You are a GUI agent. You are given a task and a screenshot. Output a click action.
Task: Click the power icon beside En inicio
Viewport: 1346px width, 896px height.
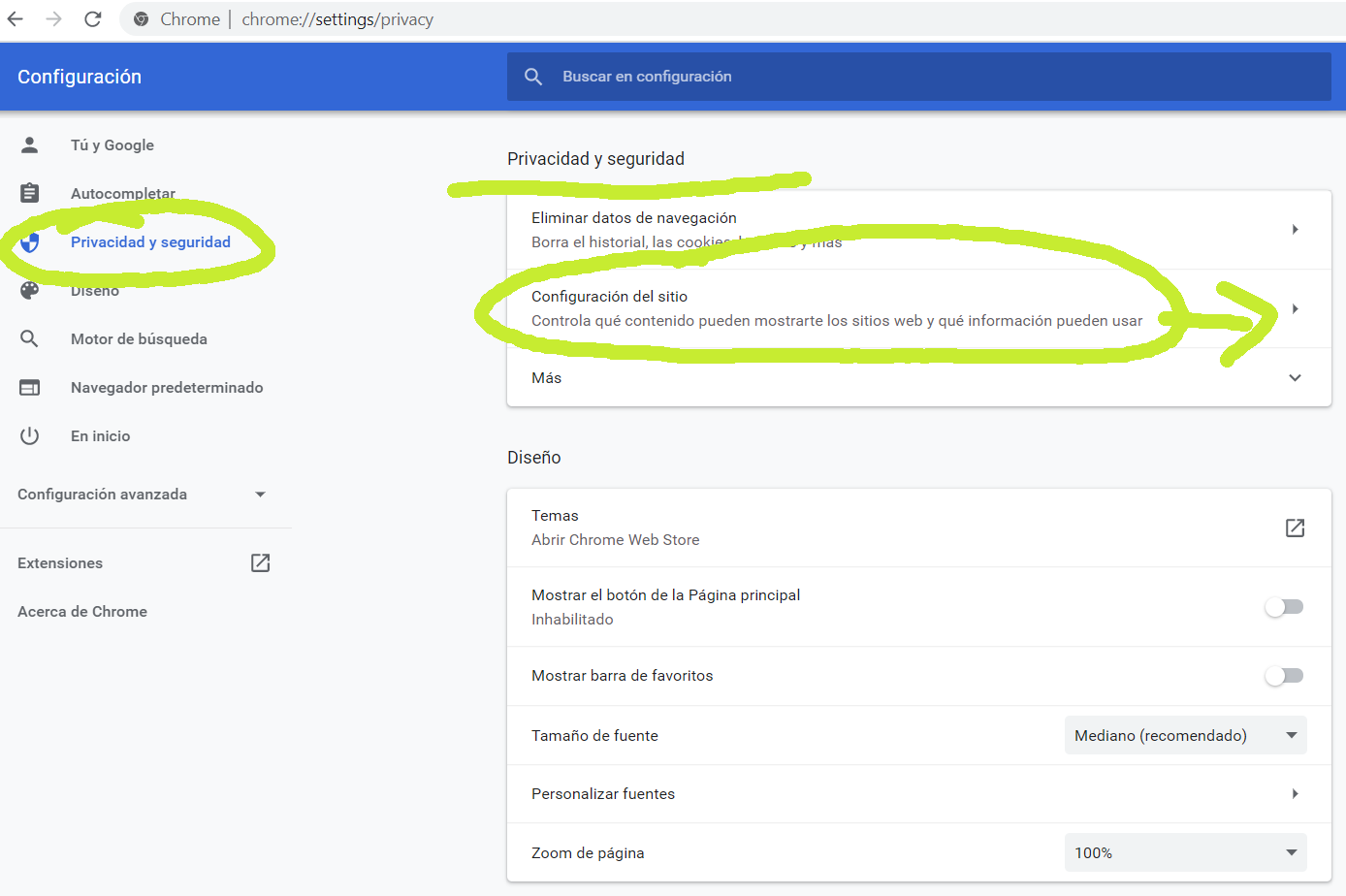[x=30, y=435]
